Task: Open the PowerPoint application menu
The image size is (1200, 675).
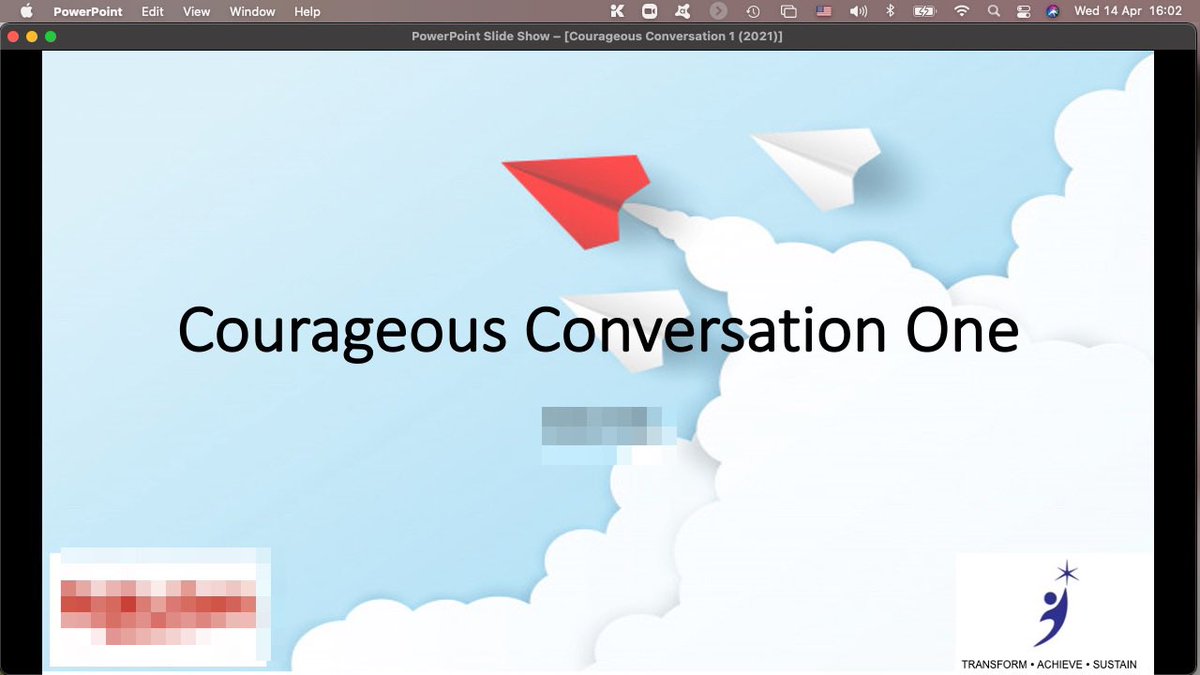Action: (88, 11)
